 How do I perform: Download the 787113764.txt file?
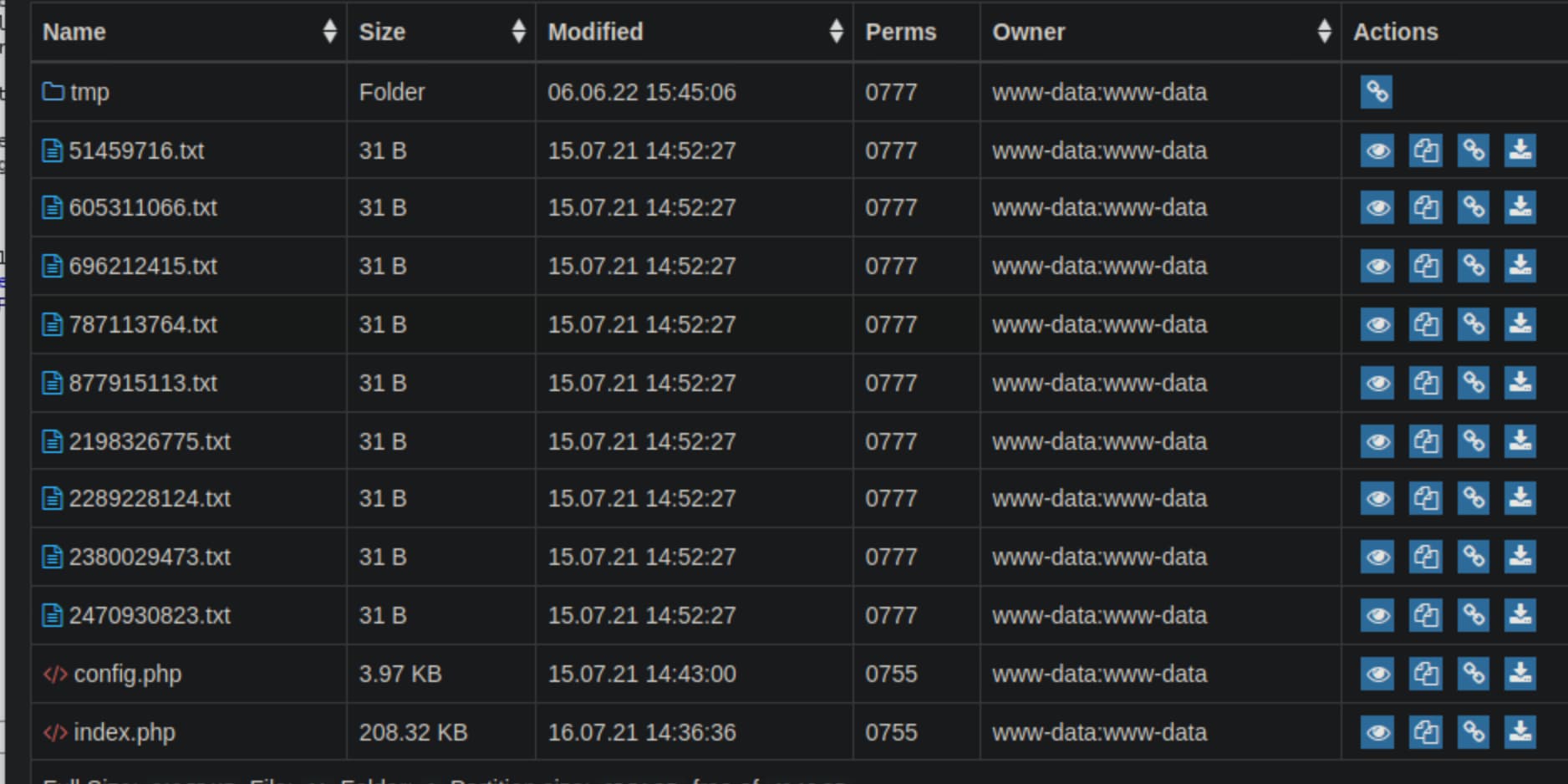[x=1520, y=324]
